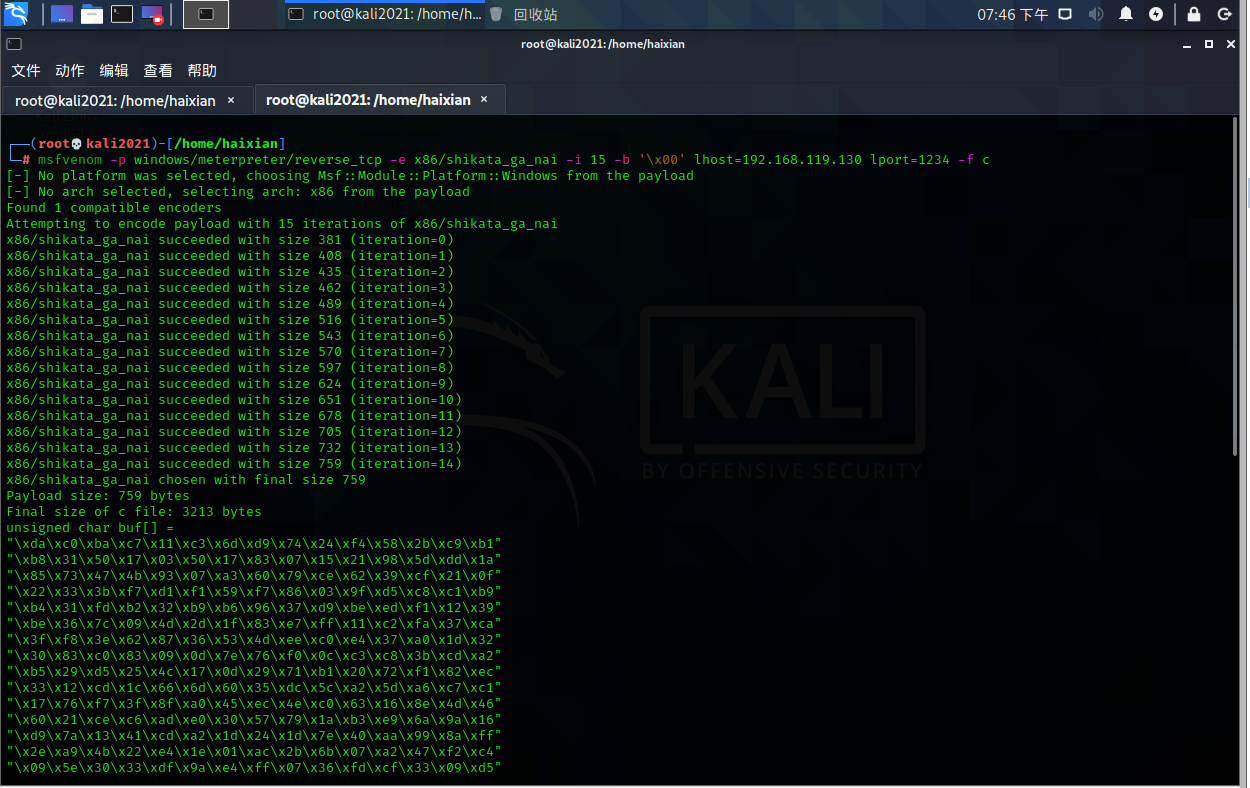This screenshot has width=1250, height=788.
Task: Click the terminal window menu icon
Action: 13,44
